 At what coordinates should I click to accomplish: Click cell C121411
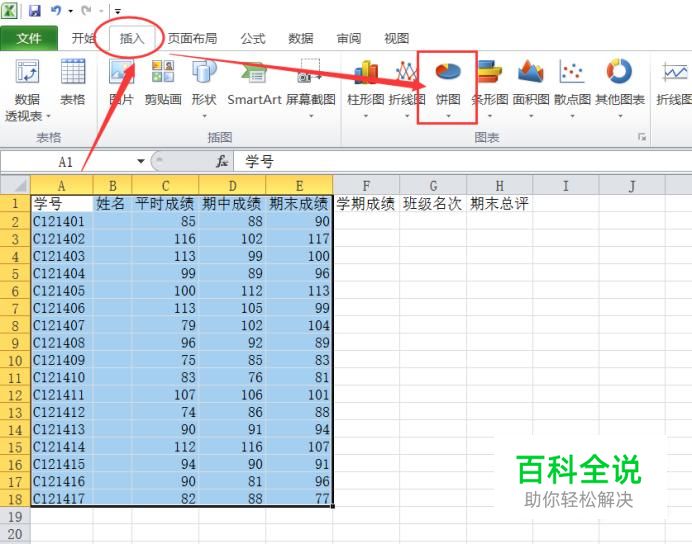pos(62,394)
